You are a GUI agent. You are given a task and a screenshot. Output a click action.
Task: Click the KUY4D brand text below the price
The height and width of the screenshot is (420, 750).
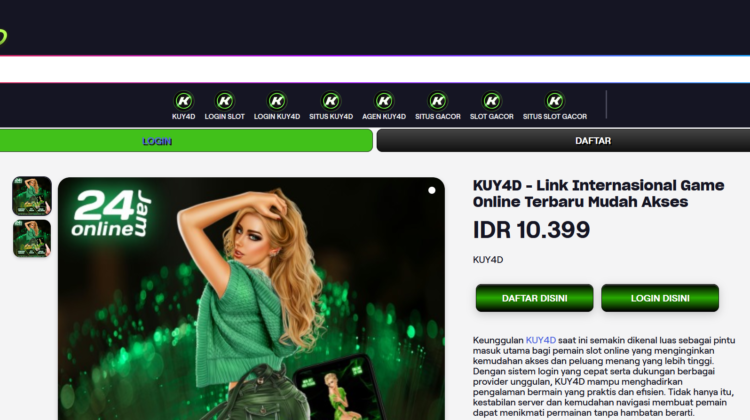[x=488, y=260]
